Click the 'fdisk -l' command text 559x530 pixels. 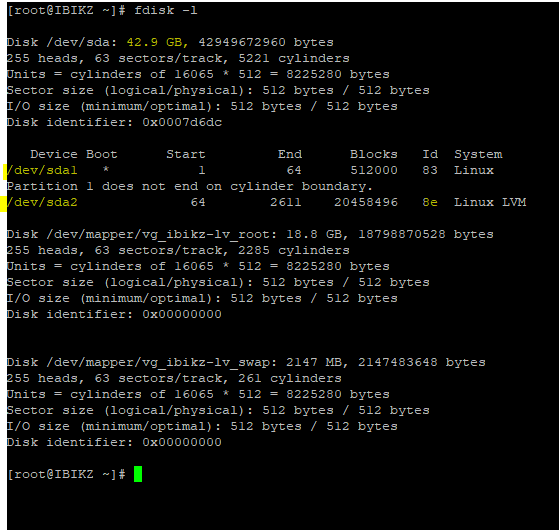point(166,10)
